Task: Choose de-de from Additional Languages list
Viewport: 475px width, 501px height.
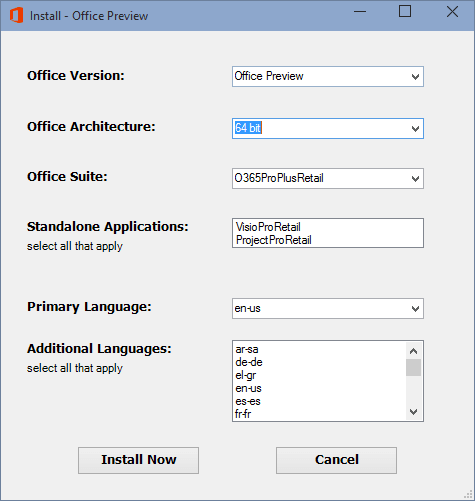Action: (249, 362)
